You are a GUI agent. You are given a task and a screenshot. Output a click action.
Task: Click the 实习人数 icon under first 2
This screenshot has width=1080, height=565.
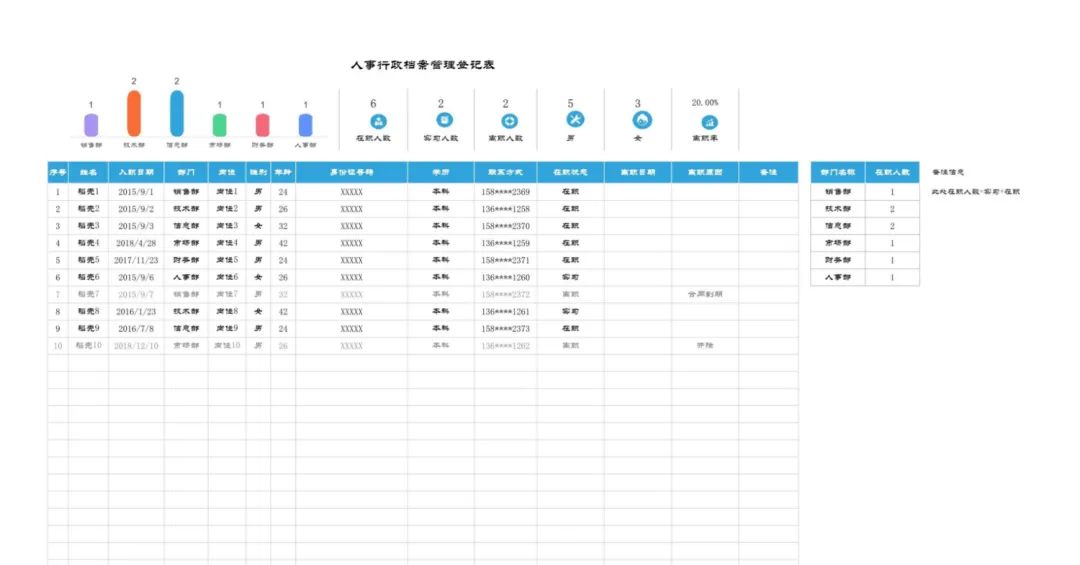pos(444,120)
